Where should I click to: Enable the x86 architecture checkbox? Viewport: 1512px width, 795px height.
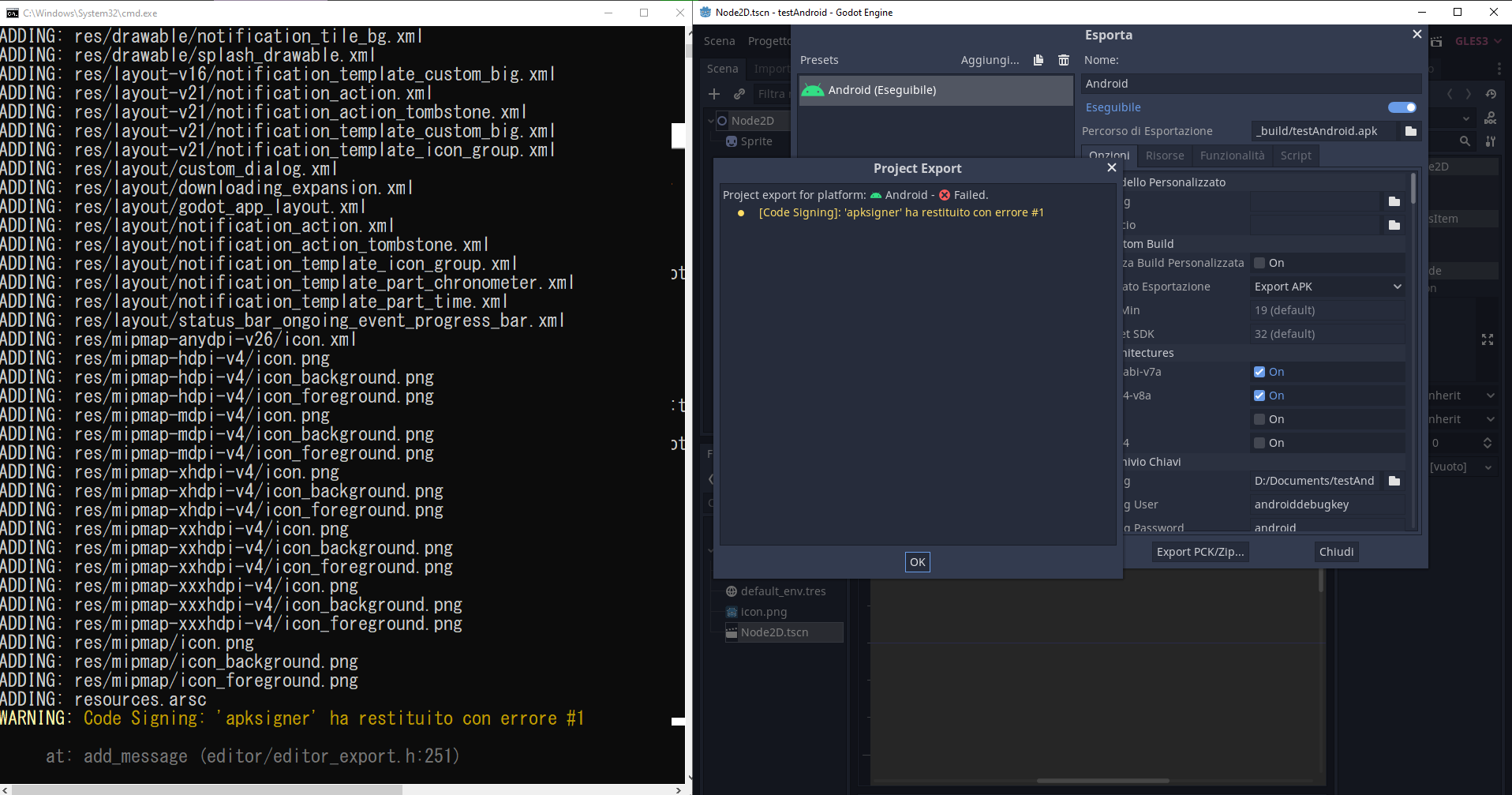click(x=1259, y=419)
